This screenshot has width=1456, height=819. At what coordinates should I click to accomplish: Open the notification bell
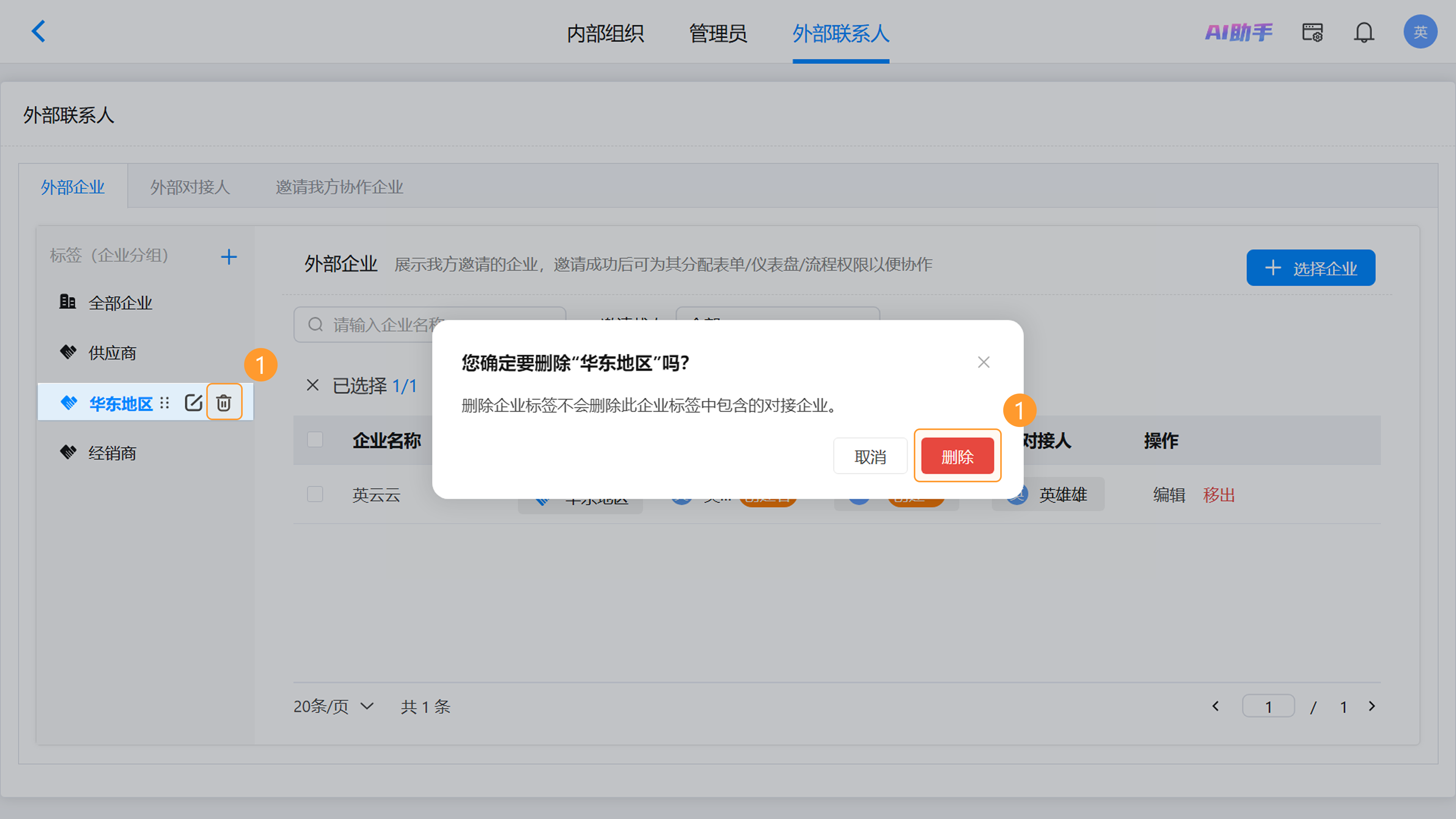point(1363,32)
